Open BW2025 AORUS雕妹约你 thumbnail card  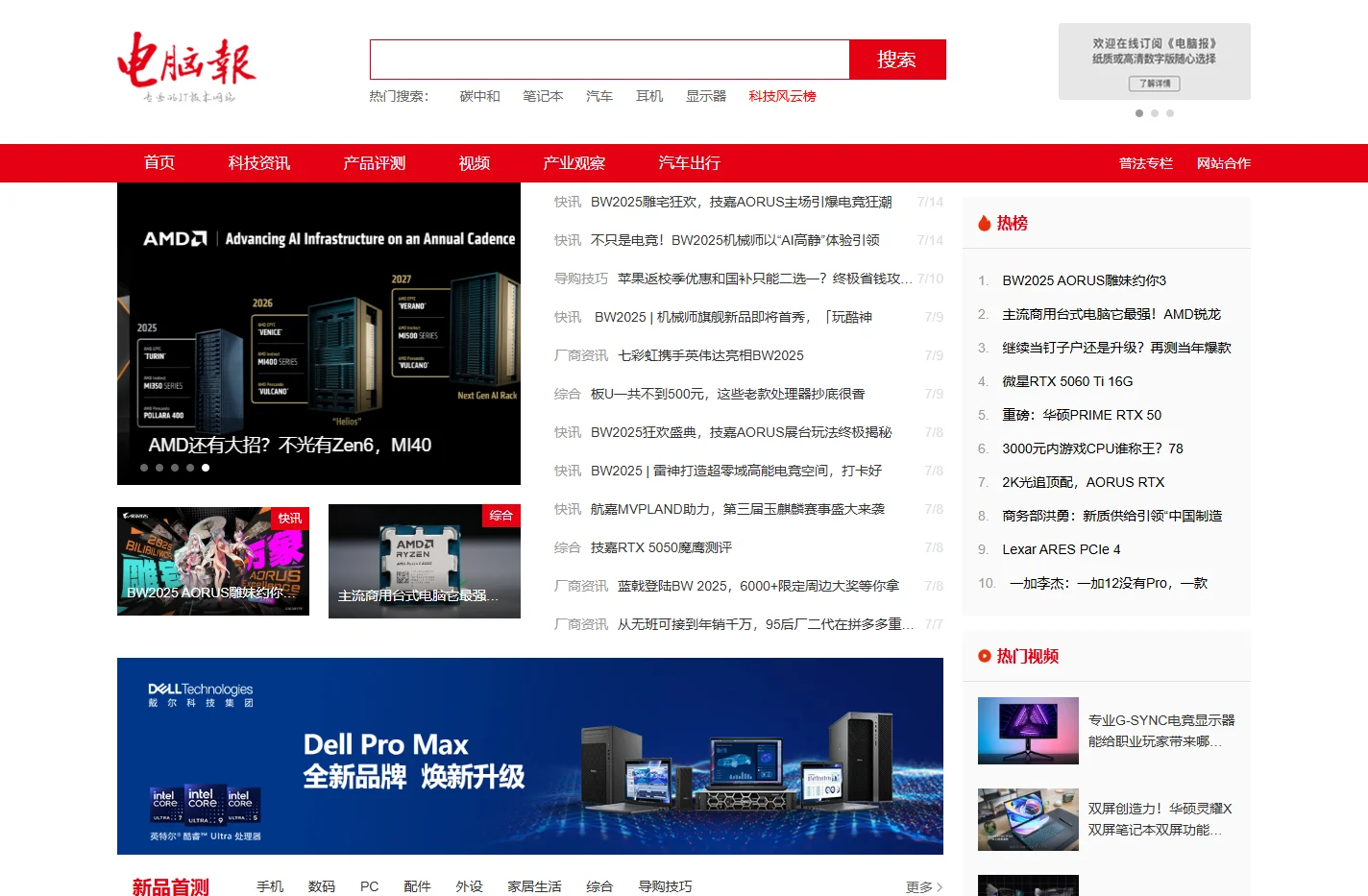[x=213, y=561]
